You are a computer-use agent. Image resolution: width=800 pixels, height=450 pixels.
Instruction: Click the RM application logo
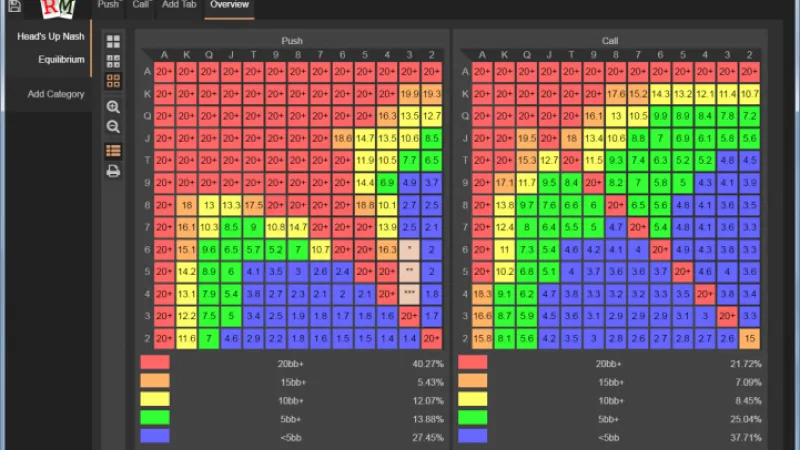tap(58, 9)
